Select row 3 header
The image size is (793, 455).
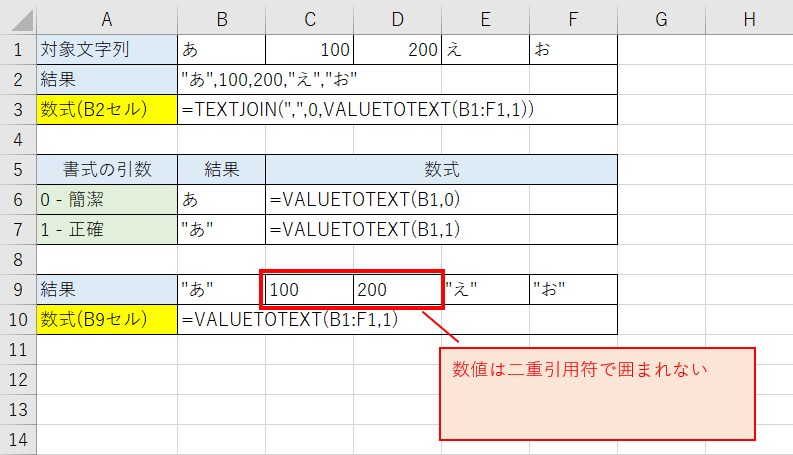click(x=18, y=109)
